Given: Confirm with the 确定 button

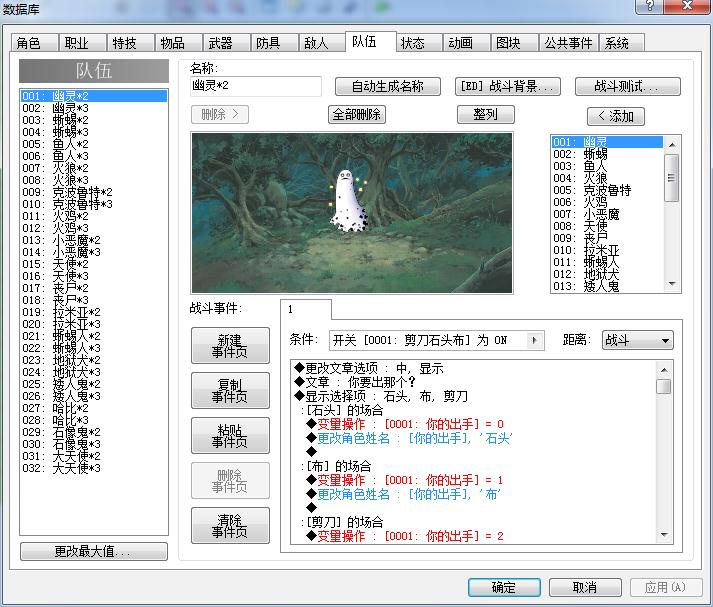Looking at the screenshot, I should [504, 587].
